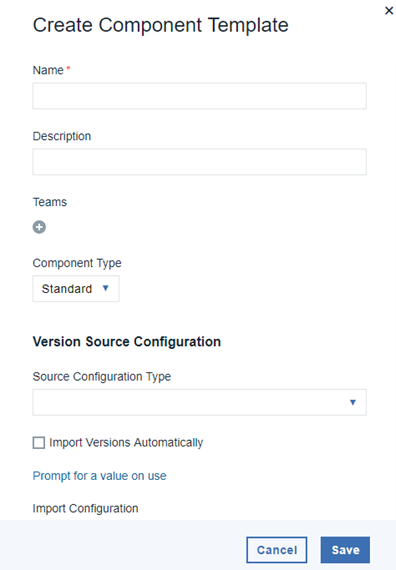Viewport: 396px width, 570px height.
Task: Click the Teams label
Action: tap(50, 202)
